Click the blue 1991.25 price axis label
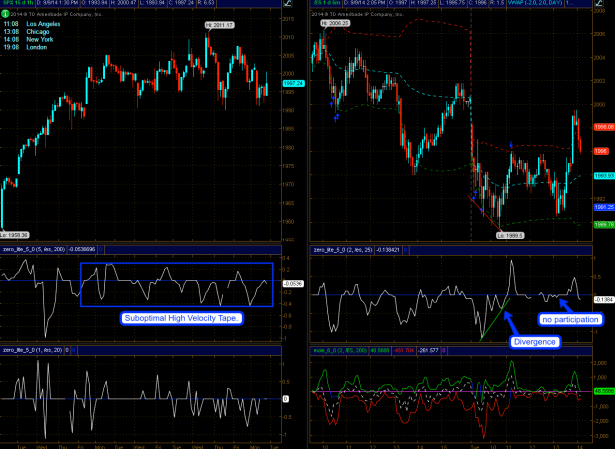The image size is (615, 449). [604, 207]
